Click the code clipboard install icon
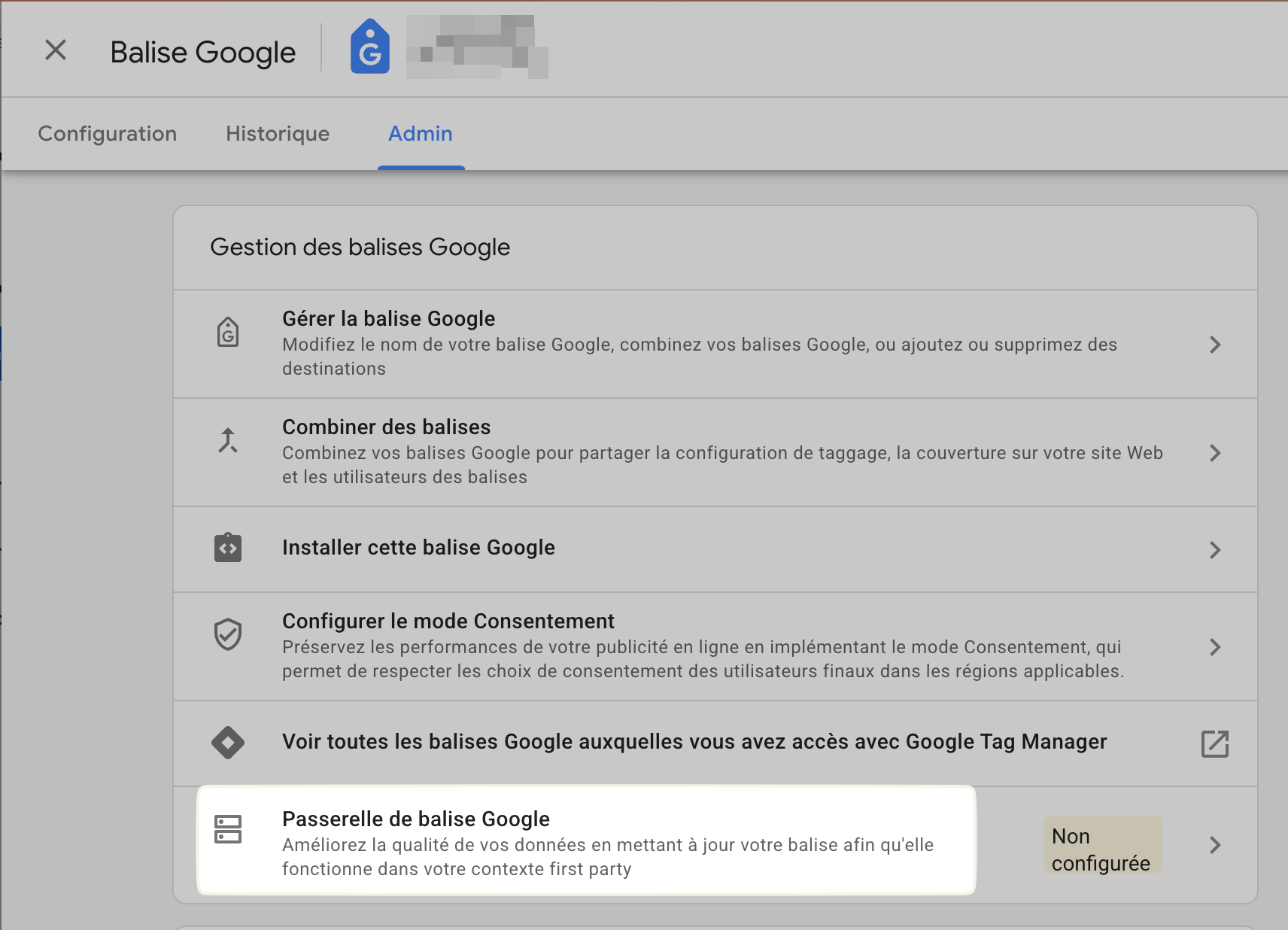The width and height of the screenshot is (1288, 930). 228,547
